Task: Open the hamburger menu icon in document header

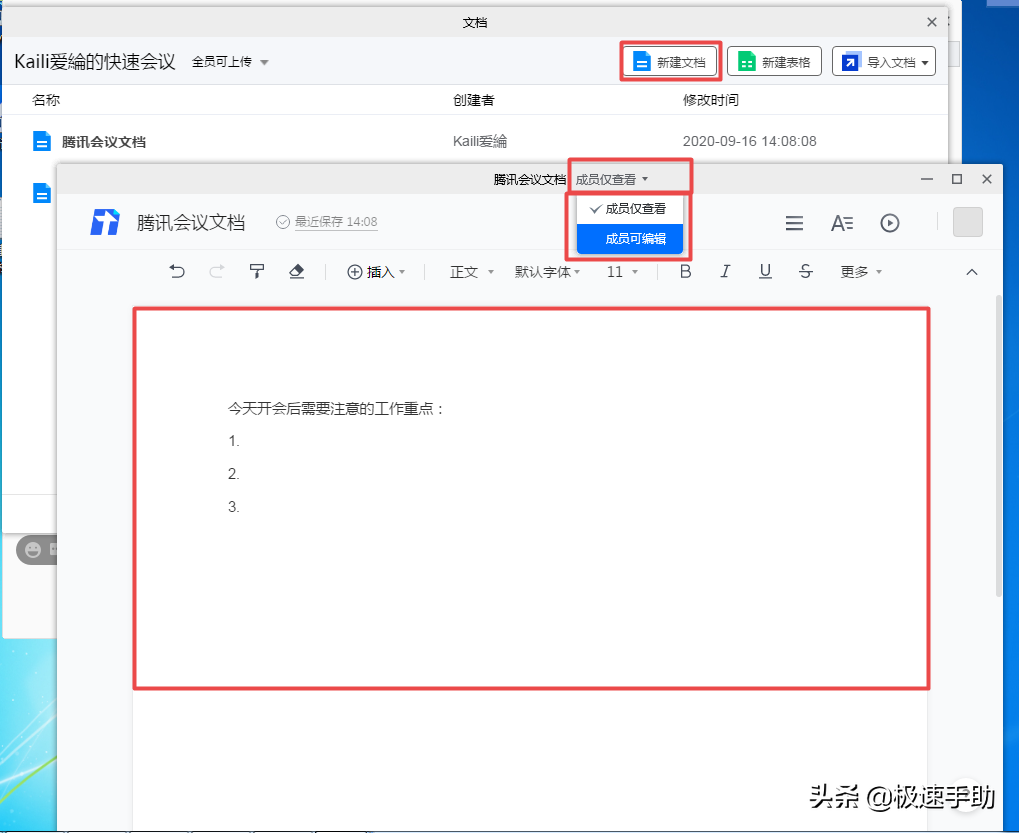Action: click(x=794, y=223)
